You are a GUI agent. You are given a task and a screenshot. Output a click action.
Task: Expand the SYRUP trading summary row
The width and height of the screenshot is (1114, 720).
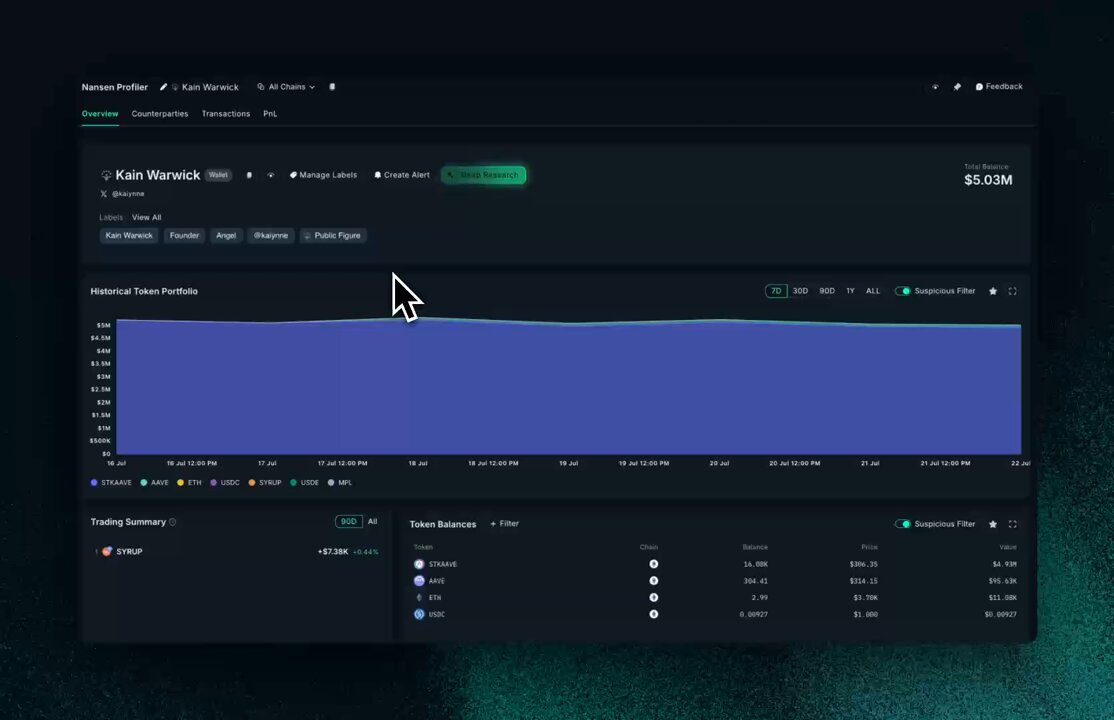tap(96, 552)
